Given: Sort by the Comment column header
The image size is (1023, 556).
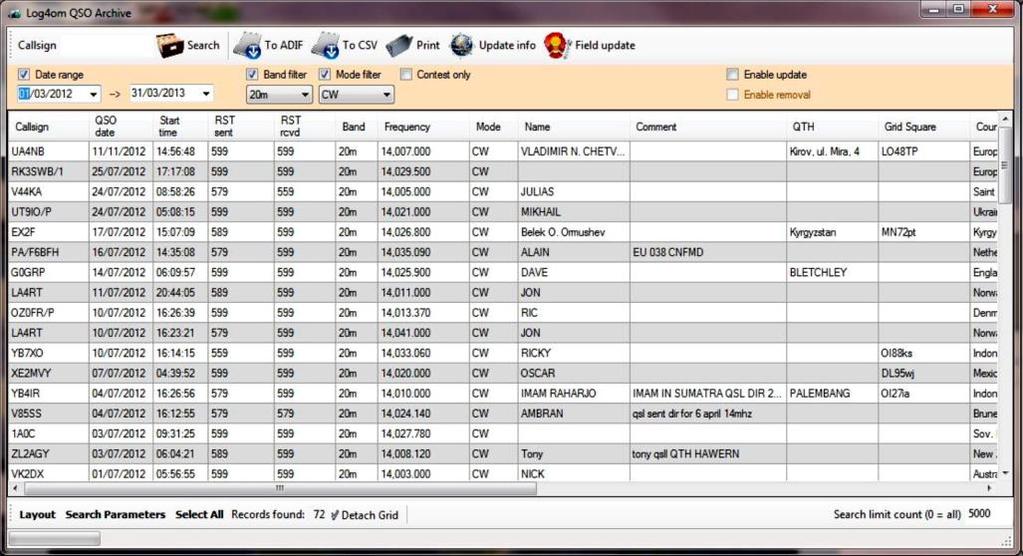Looking at the screenshot, I should 709,127.
